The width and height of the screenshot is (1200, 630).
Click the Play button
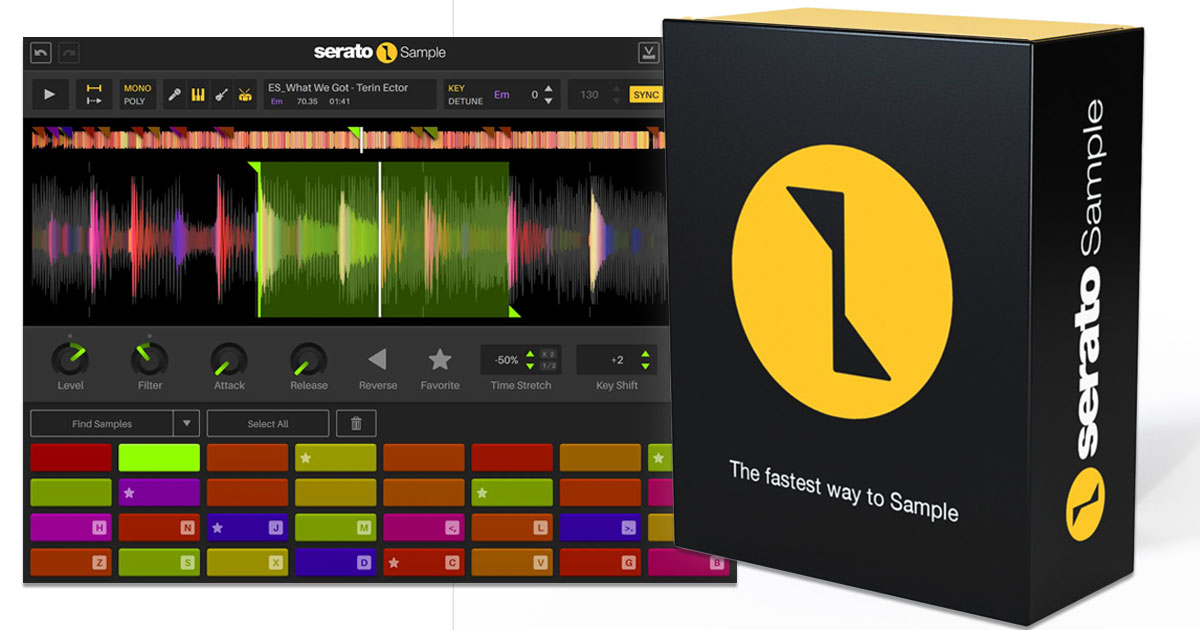point(48,94)
